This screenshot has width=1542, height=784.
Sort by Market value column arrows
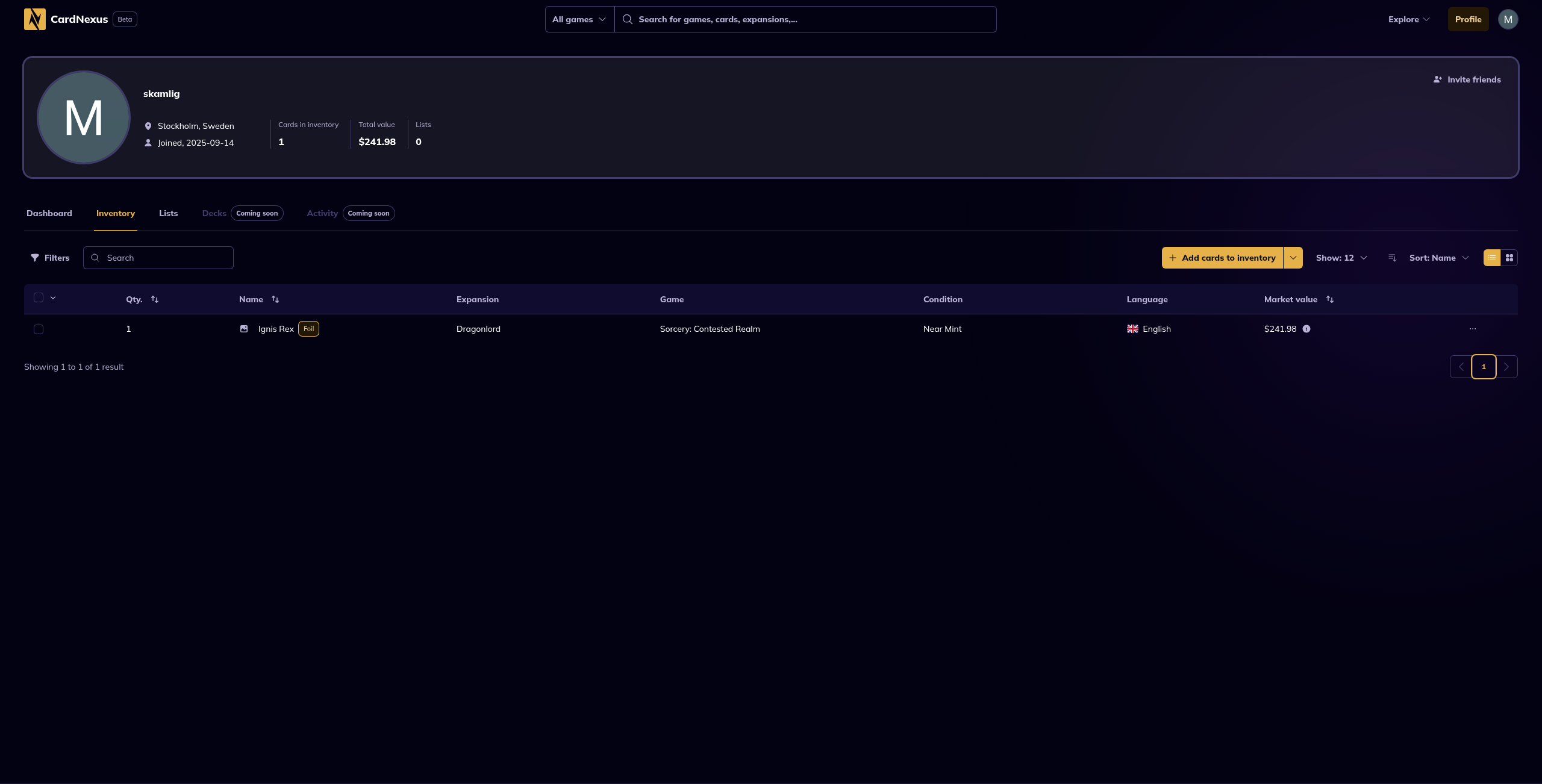[x=1330, y=299]
